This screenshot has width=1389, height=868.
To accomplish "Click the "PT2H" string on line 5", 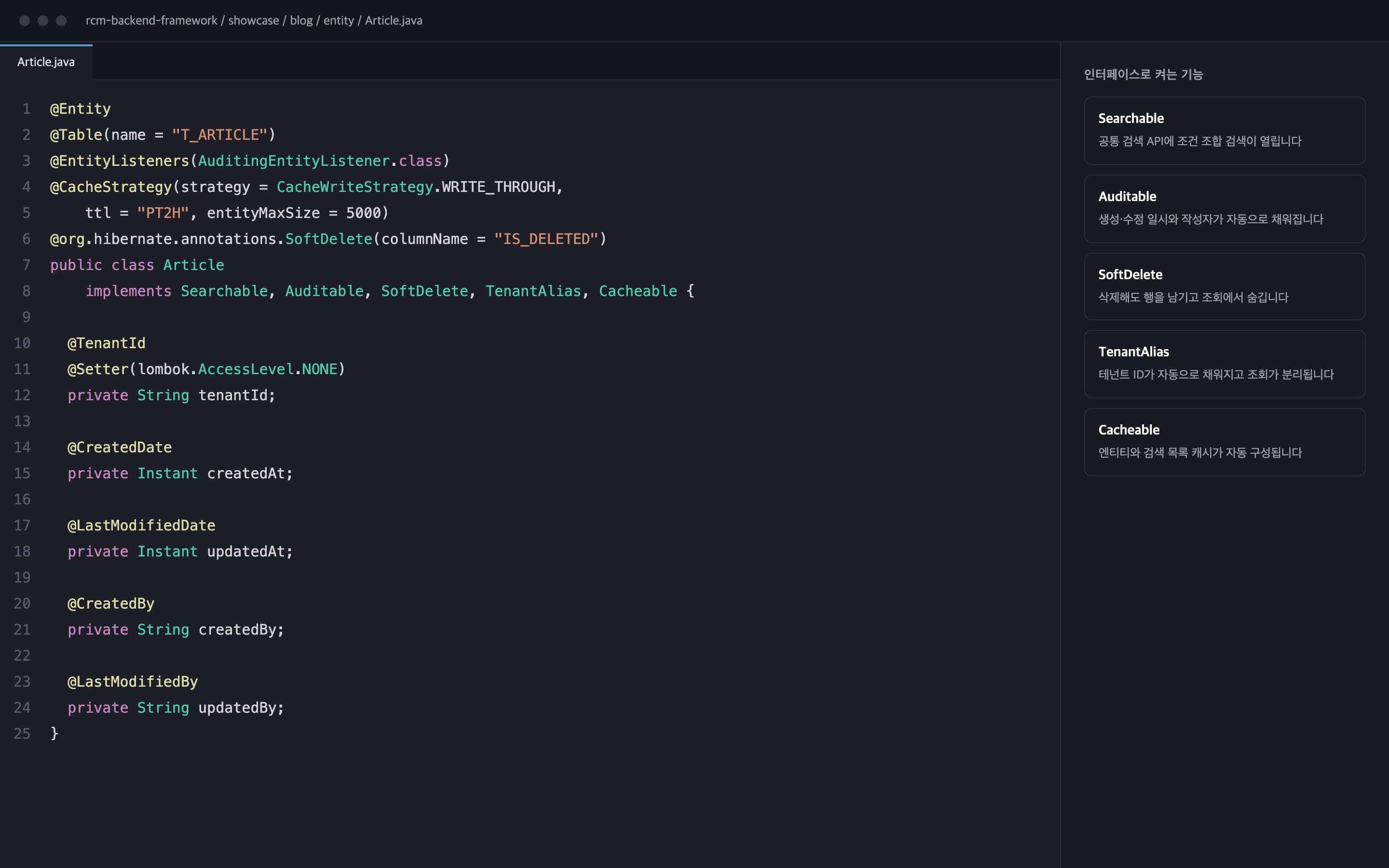I will (x=163, y=213).
